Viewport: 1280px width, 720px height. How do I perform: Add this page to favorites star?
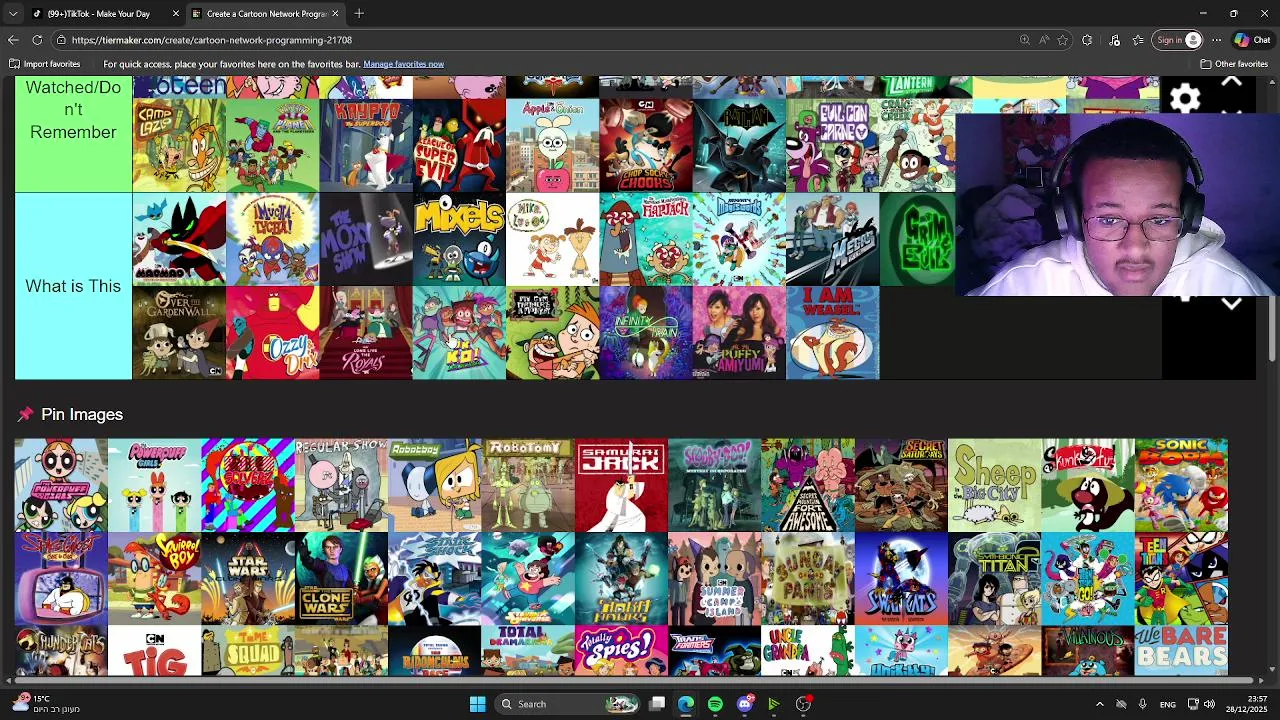1062,40
